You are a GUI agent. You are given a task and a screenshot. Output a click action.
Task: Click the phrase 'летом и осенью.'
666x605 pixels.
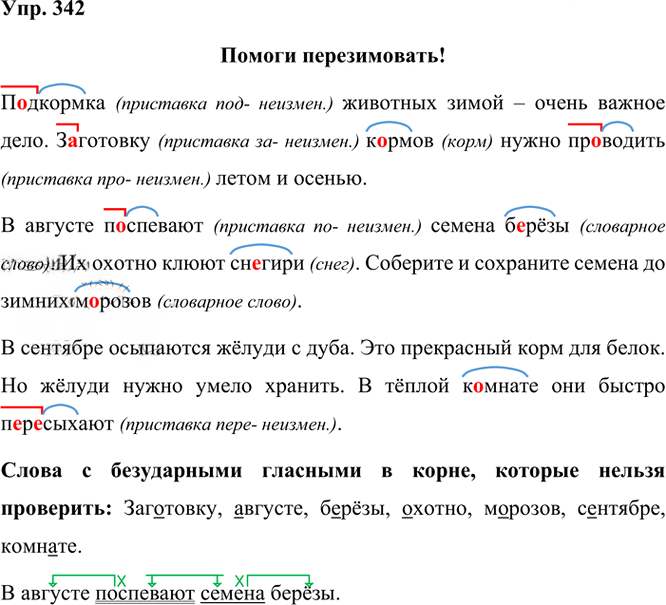coord(292,179)
